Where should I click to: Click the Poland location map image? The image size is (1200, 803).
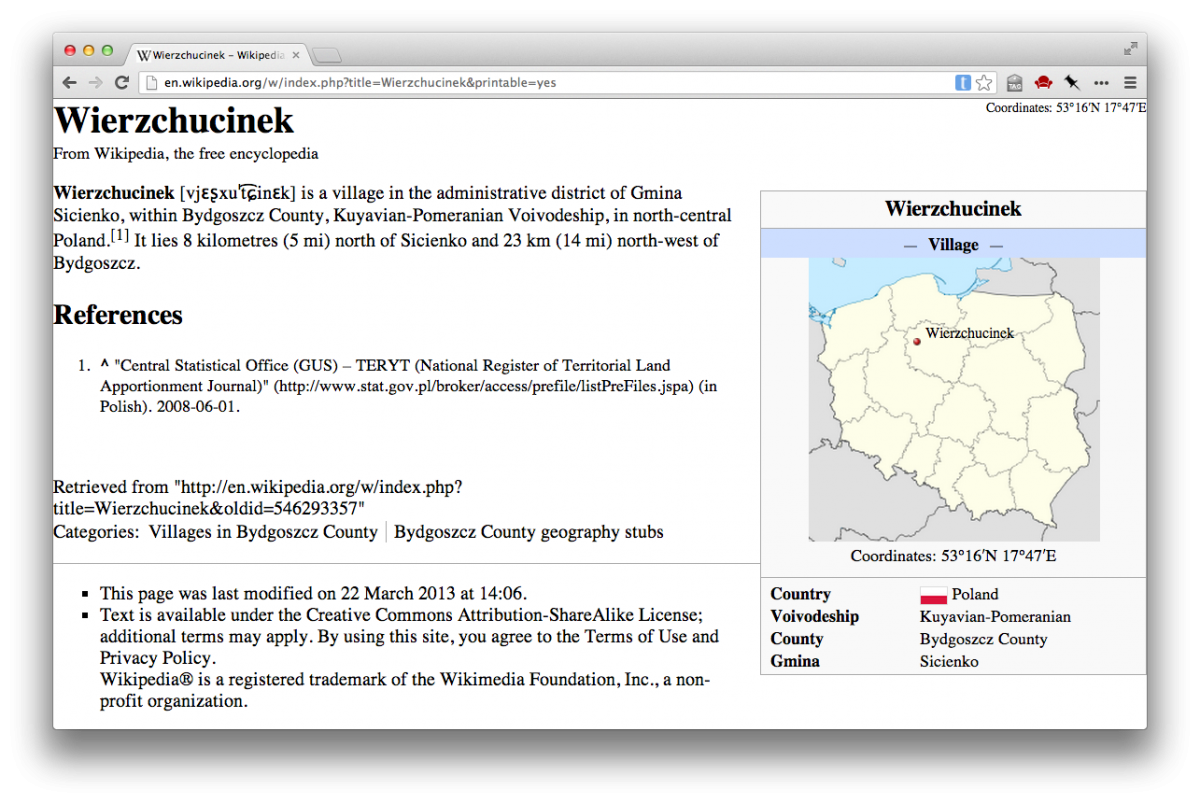(953, 400)
